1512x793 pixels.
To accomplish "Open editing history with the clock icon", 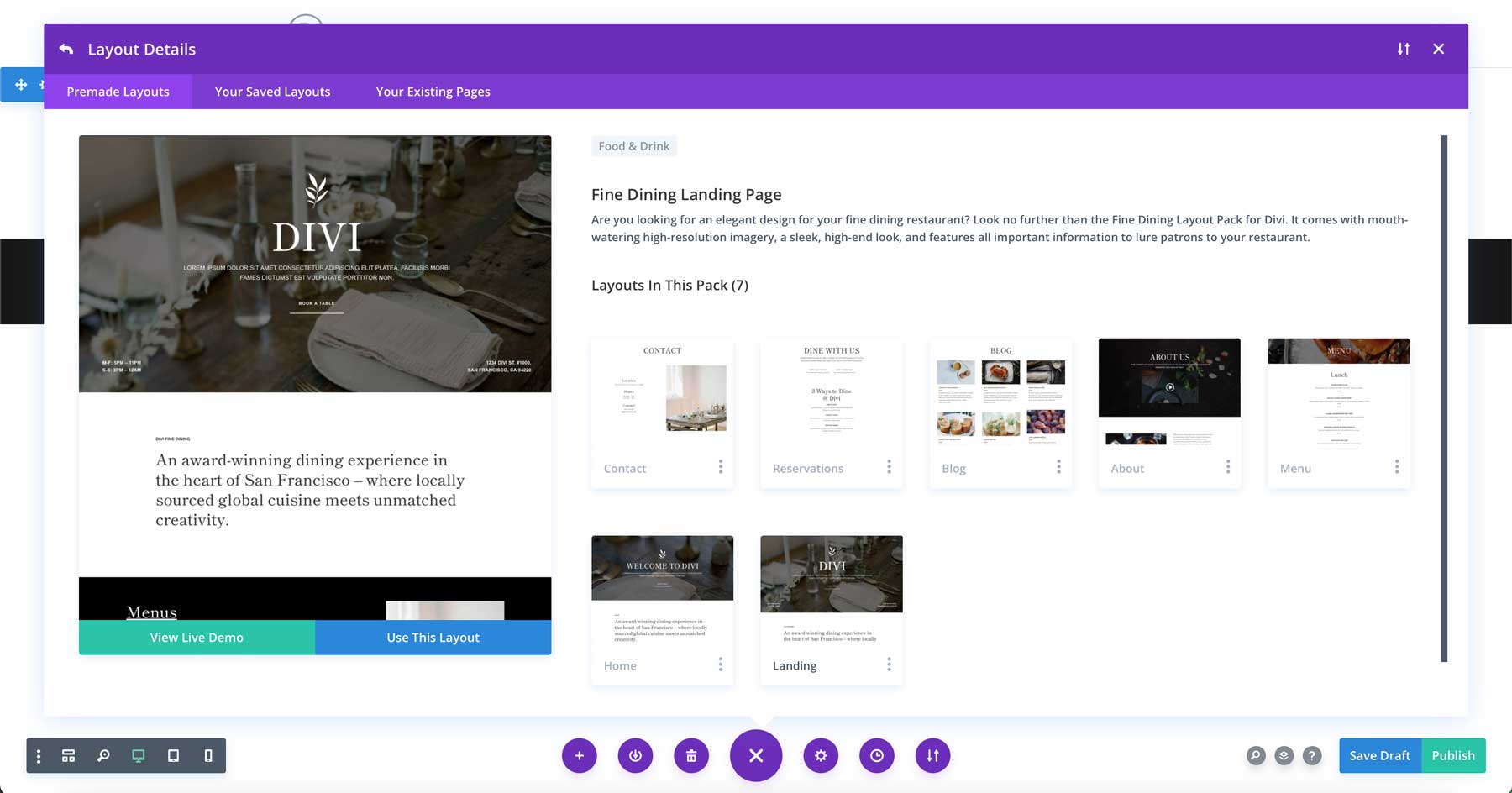I will click(877, 755).
